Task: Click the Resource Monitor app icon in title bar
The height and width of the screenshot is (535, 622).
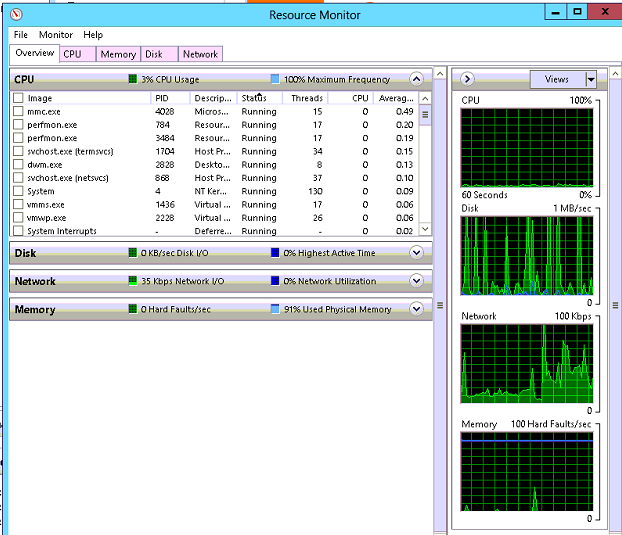Action: [16, 15]
